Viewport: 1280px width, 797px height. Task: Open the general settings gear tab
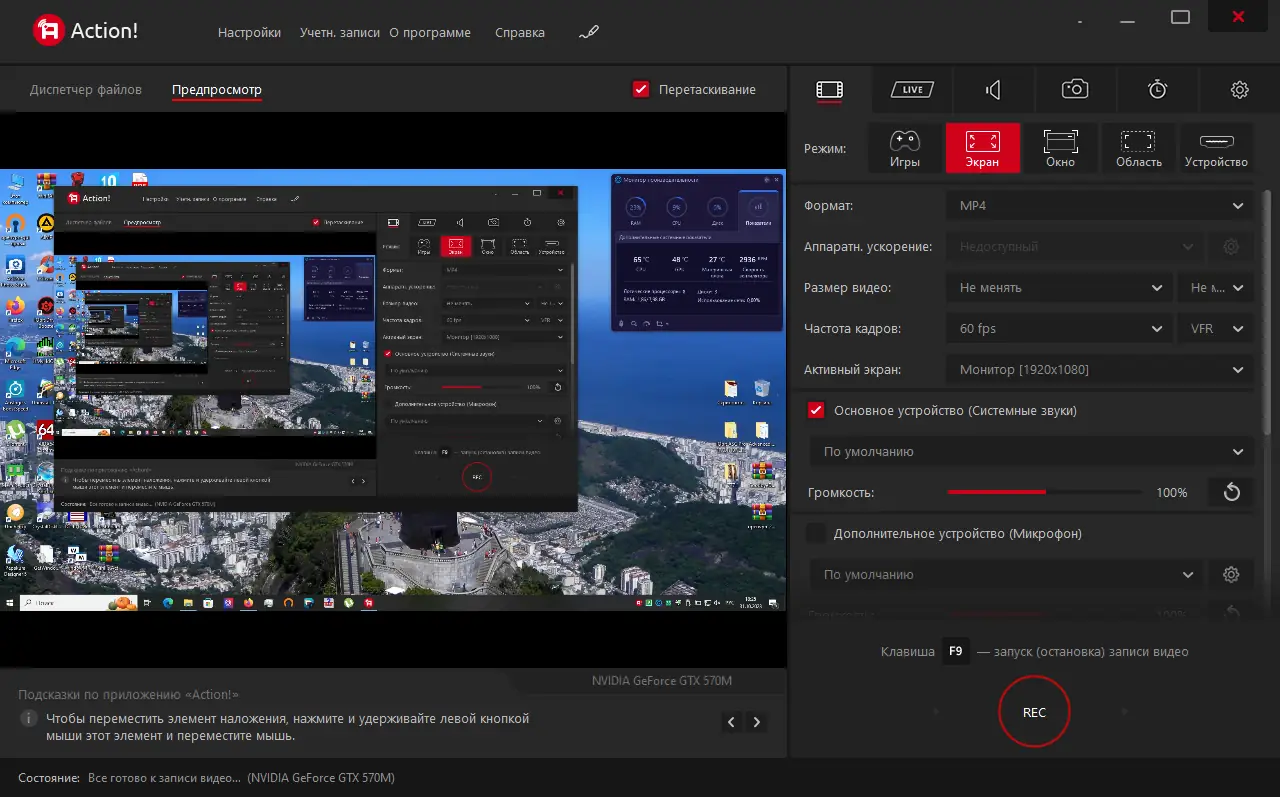(x=1239, y=90)
